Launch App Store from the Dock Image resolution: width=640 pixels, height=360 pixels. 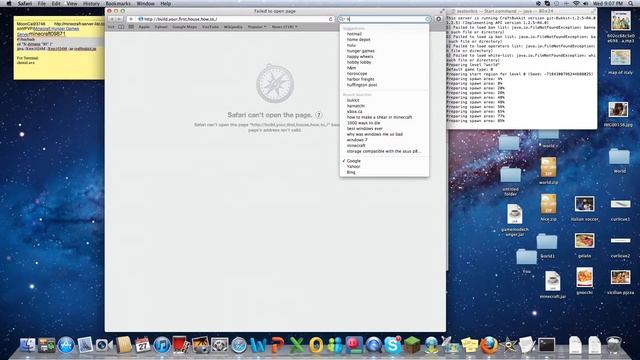[66, 345]
